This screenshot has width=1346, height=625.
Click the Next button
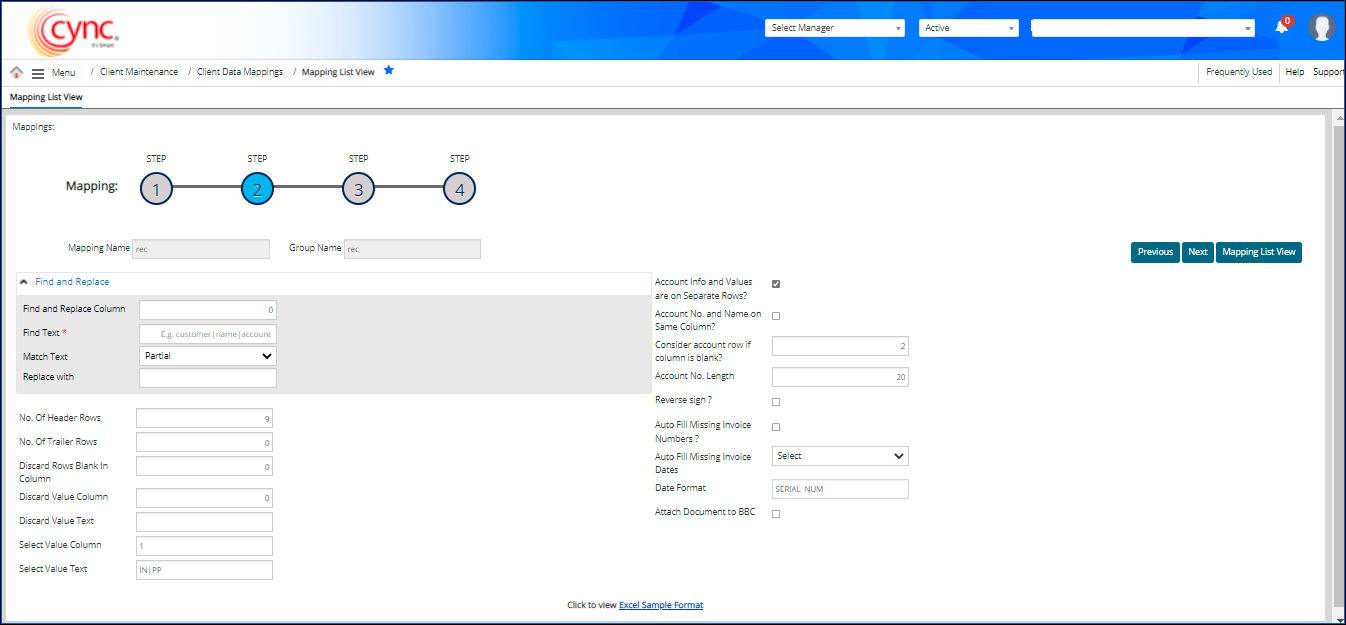pyautogui.click(x=1197, y=252)
